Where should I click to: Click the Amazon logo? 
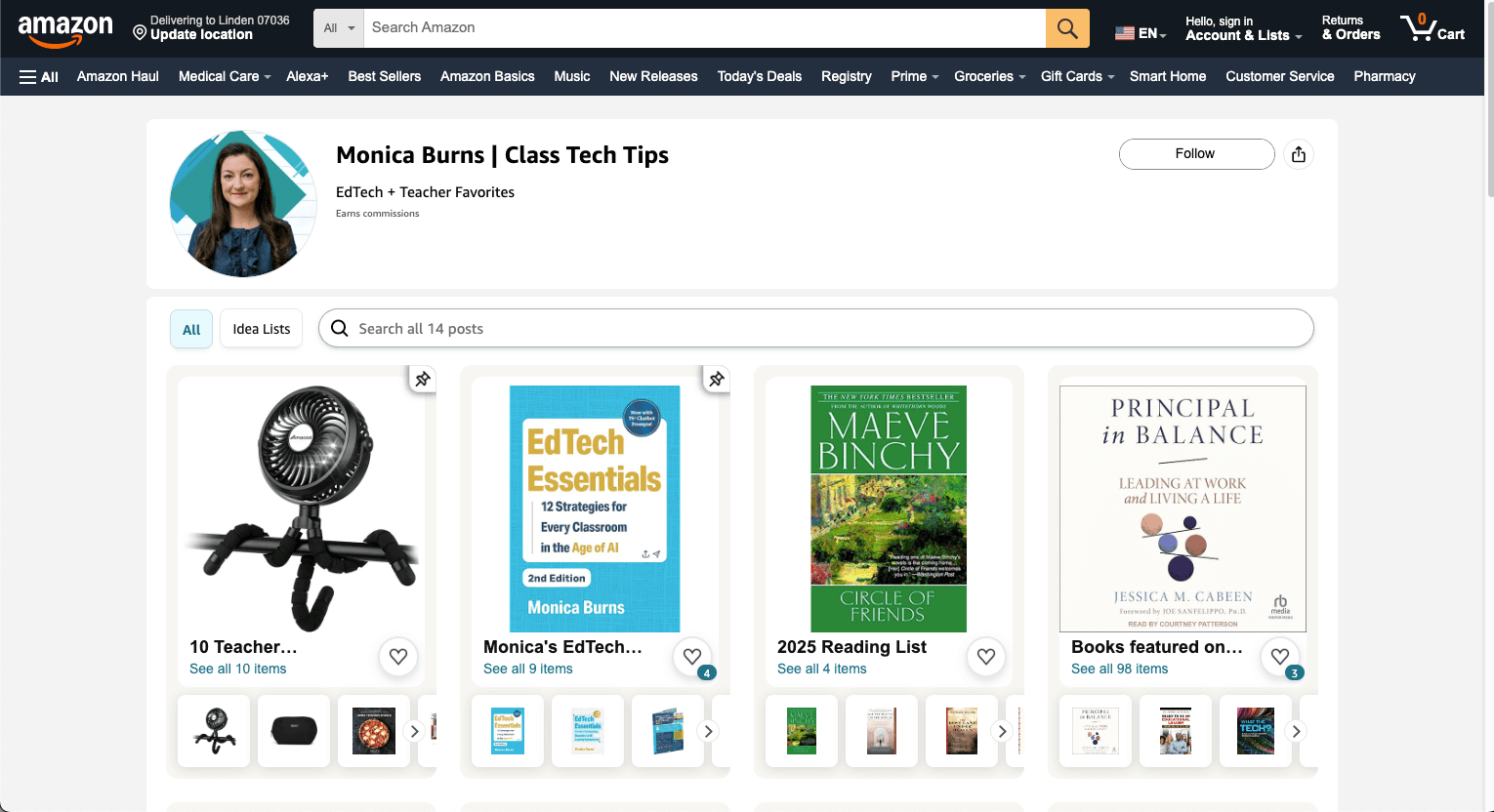click(x=65, y=30)
